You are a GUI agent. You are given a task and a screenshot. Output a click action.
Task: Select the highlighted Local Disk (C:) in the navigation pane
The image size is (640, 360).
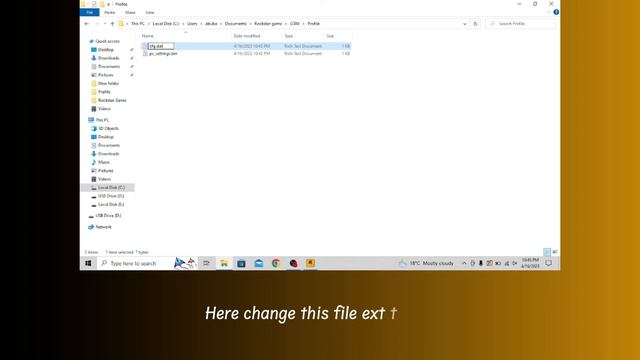click(108, 188)
